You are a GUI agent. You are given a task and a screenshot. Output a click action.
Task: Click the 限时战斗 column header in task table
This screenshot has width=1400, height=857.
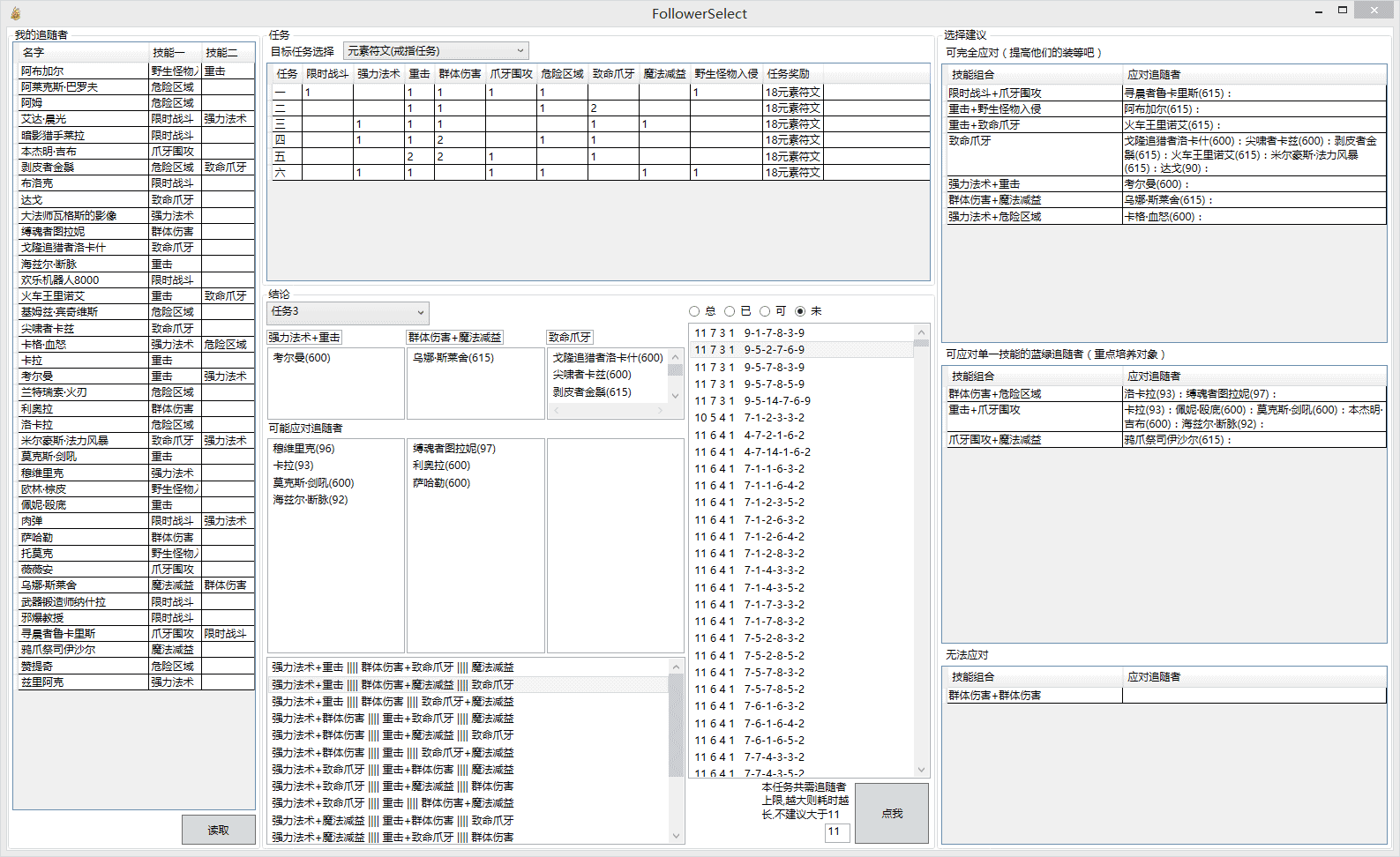(327, 74)
